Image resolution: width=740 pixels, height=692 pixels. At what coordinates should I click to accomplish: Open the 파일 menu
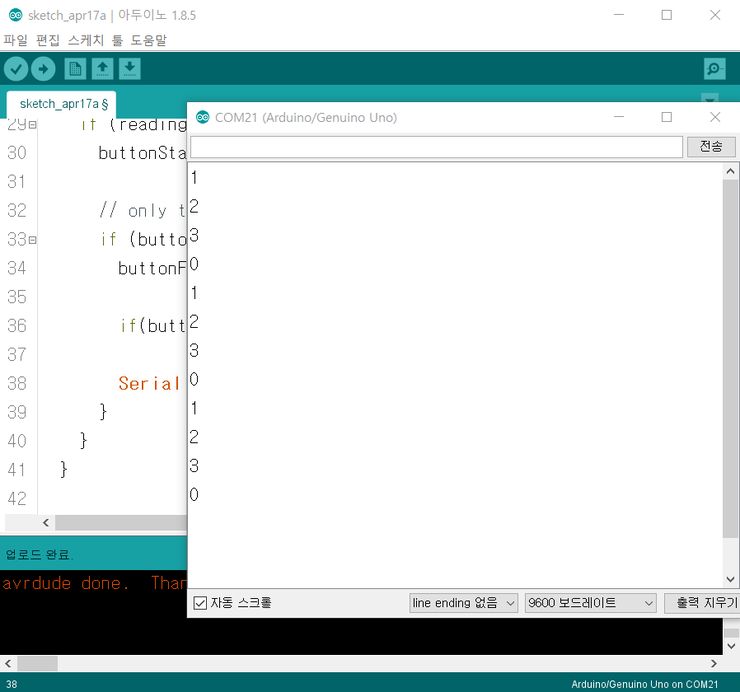[16, 41]
